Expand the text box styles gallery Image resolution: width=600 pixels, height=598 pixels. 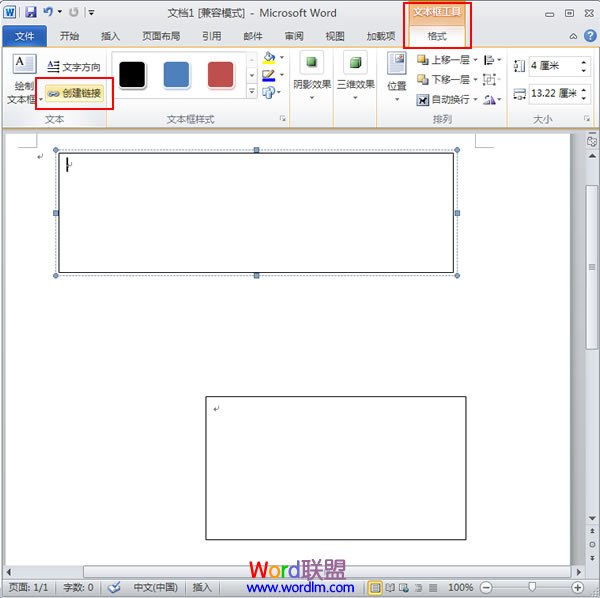click(x=252, y=91)
